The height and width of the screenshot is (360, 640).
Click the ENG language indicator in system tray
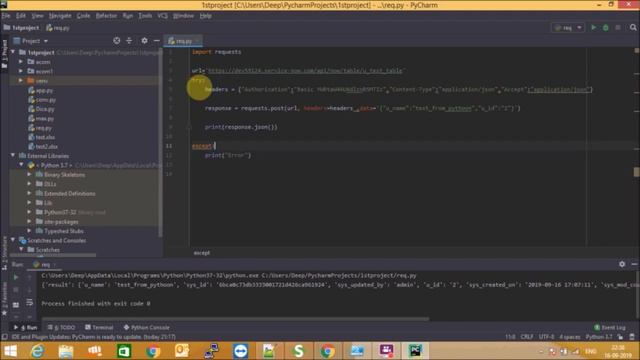(x=591, y=351)
